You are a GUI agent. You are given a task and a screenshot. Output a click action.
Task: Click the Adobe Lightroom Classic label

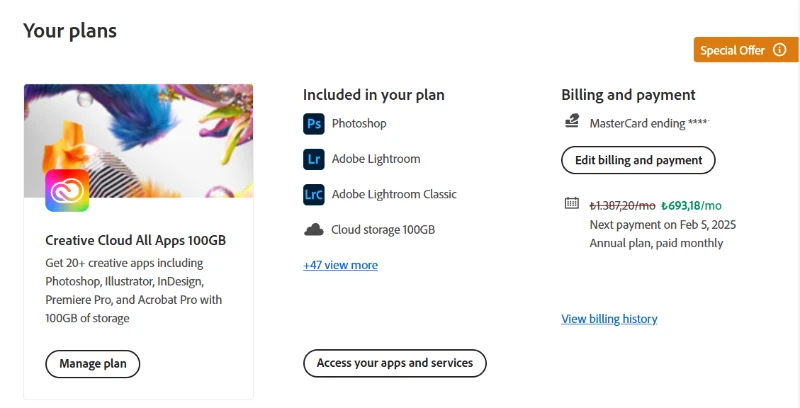(394, 194)
